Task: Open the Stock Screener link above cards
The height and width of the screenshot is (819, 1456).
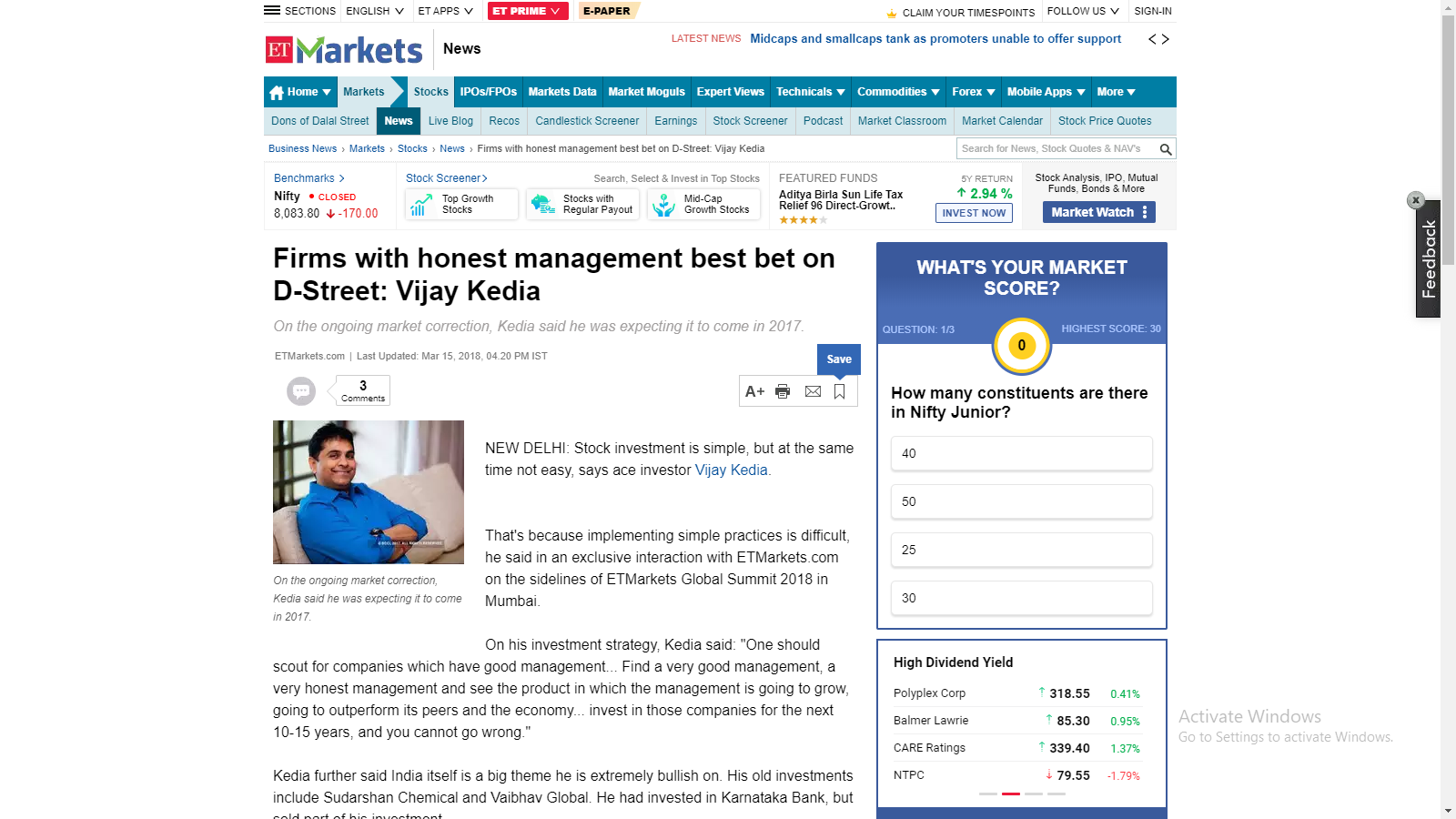Action: (446, 178)
